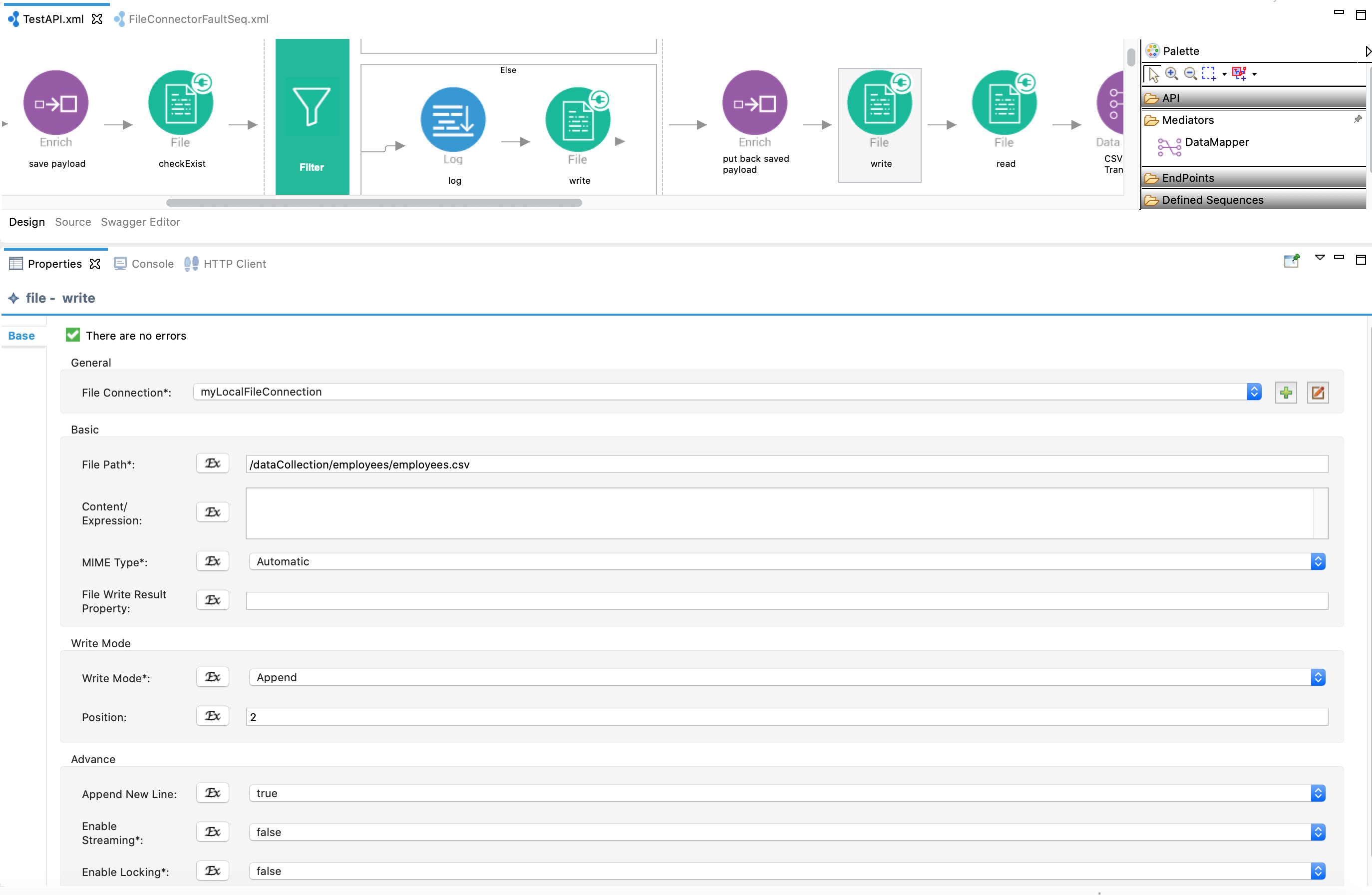This screenshot has width=1372, height=895.
Task: Click the Palette zoom out tool
Action: [x=1190, y=74]
